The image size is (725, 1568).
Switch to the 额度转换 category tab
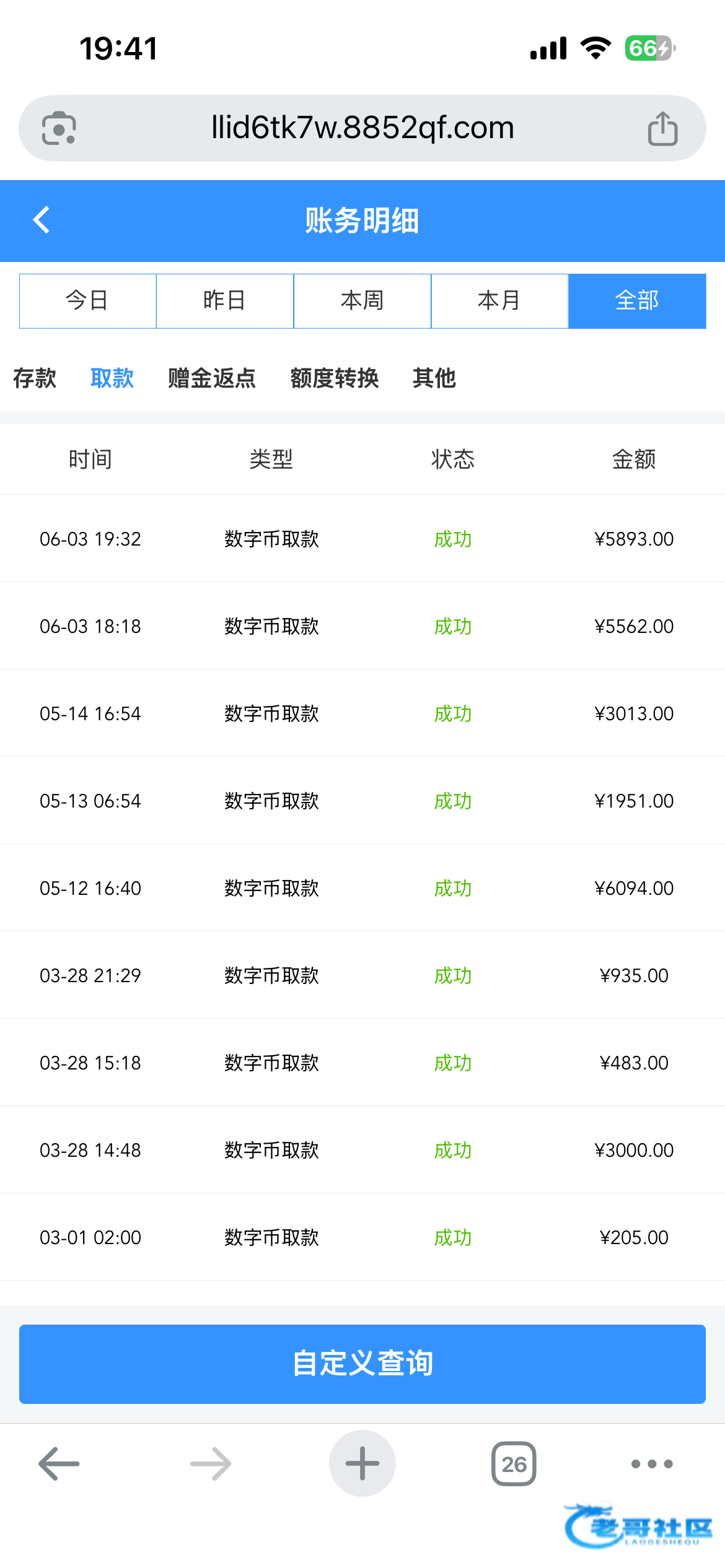335,378
